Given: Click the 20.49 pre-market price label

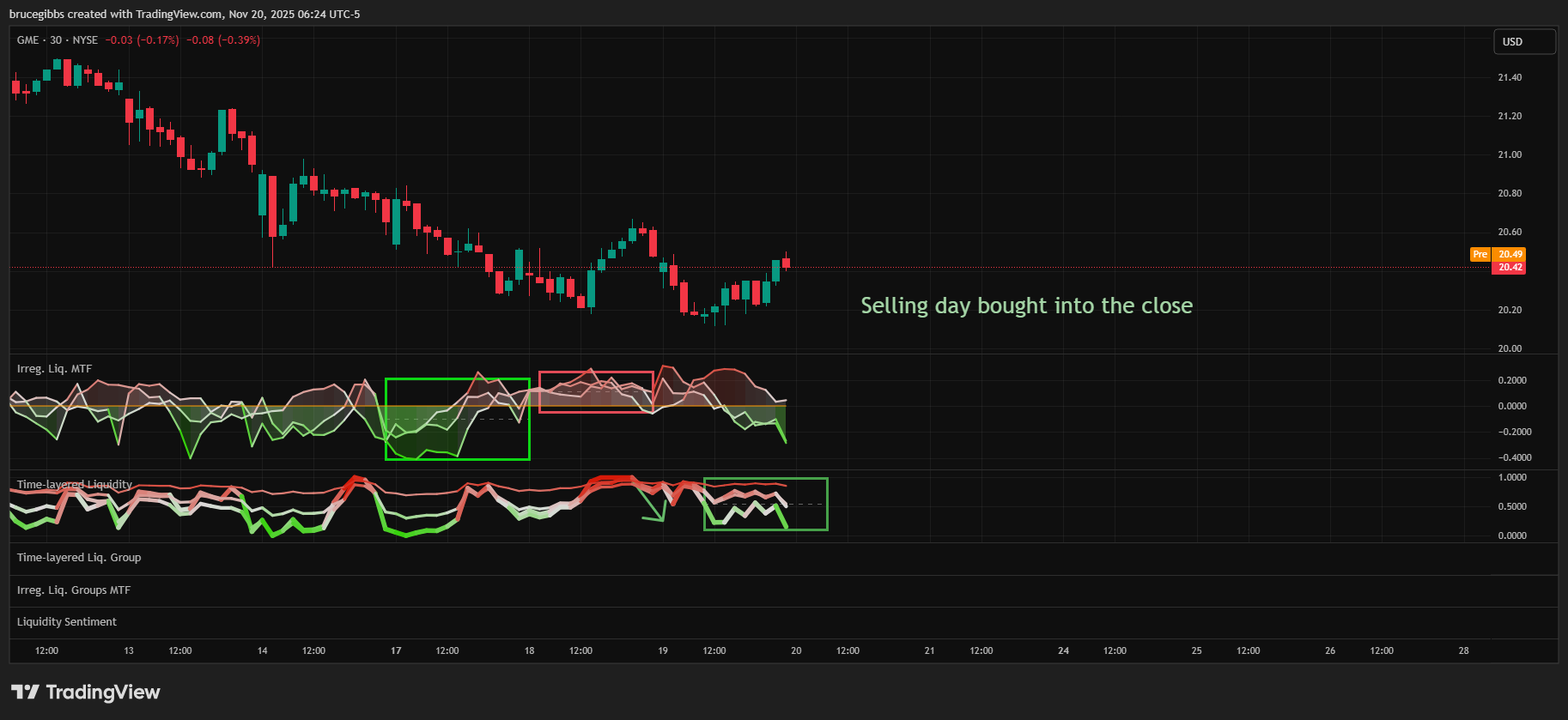Looking at the screenshot, I should click(1510, 254).
